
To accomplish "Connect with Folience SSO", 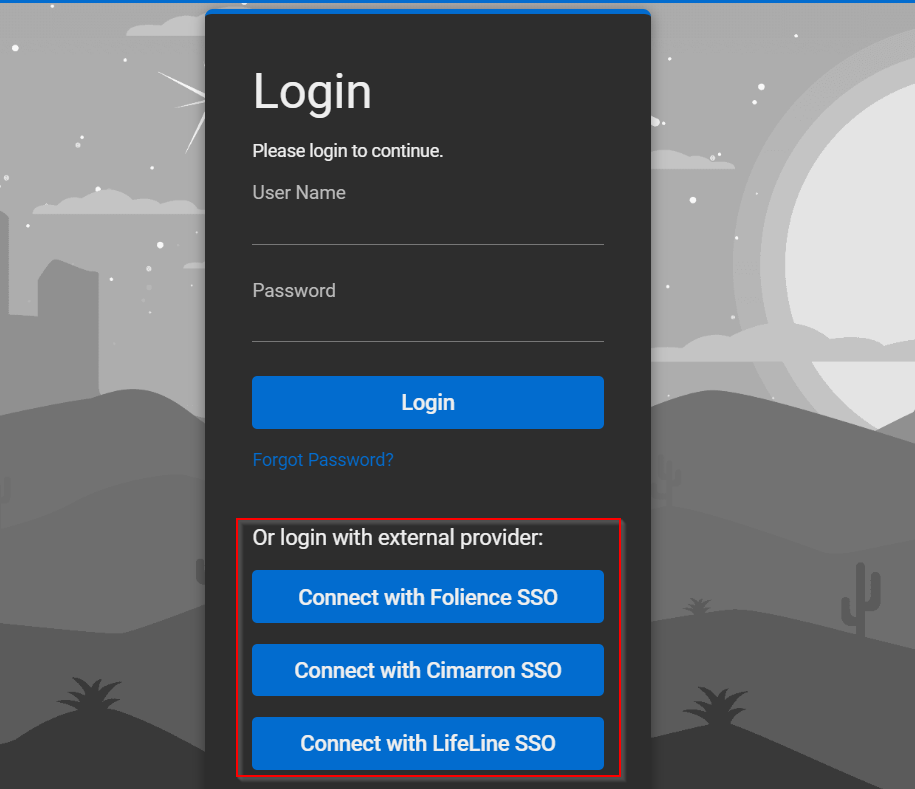I will pos(427,597).
